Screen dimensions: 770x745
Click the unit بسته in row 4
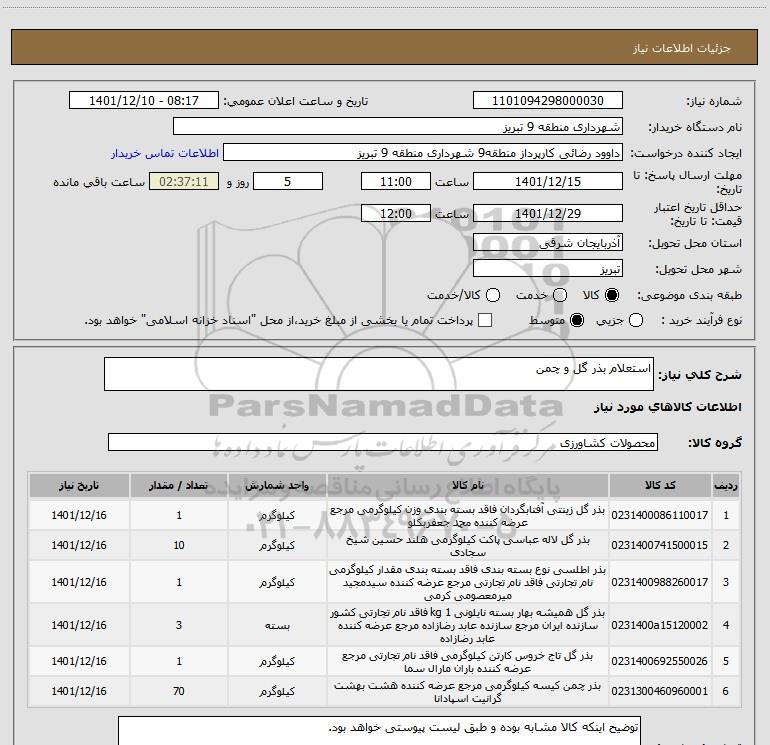277,626
